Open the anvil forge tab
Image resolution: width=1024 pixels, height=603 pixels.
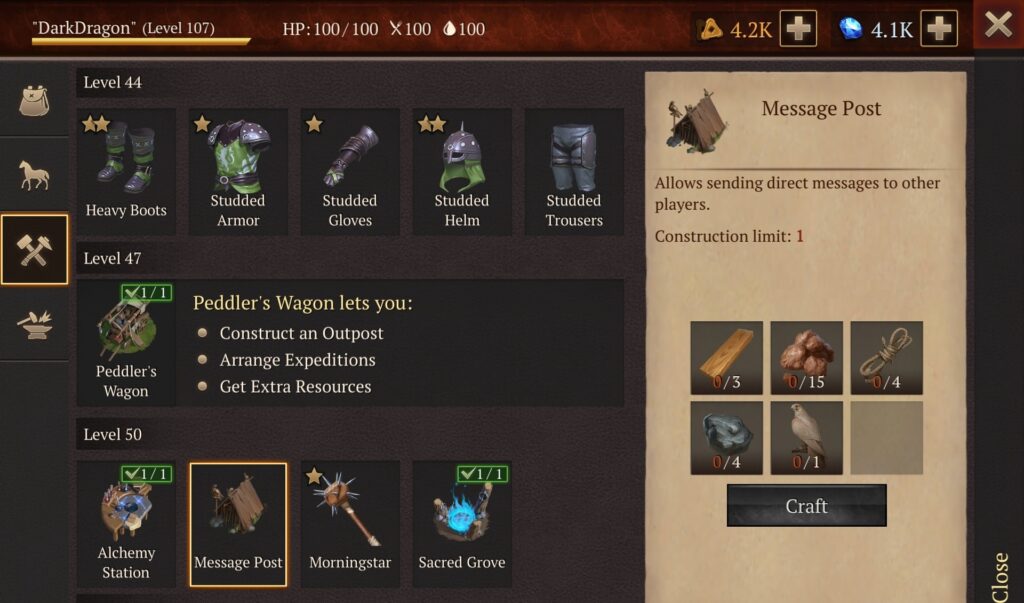coord(34,323)
